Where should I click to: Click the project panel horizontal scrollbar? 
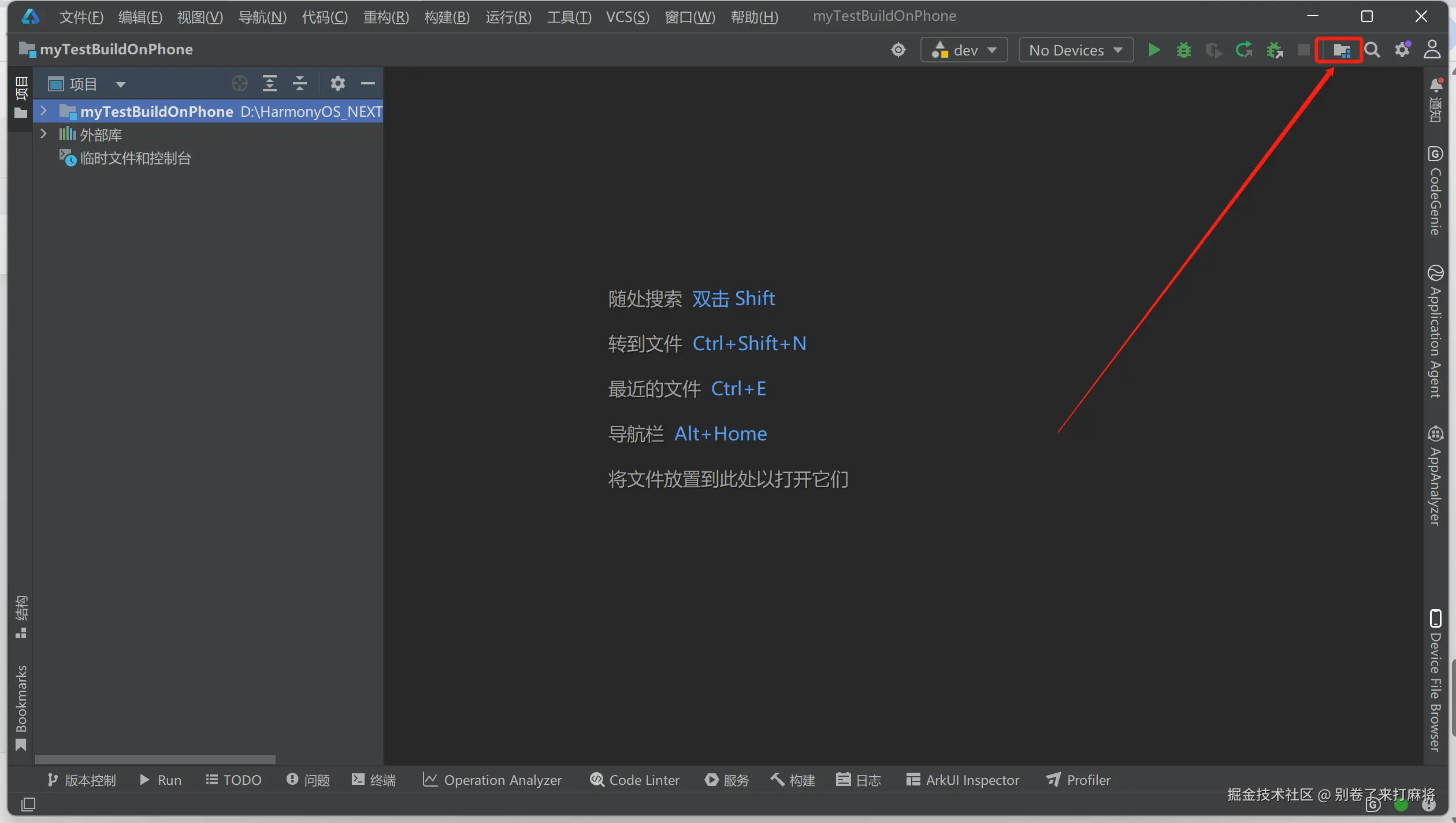pyautogui.click(x=155, y=759)
